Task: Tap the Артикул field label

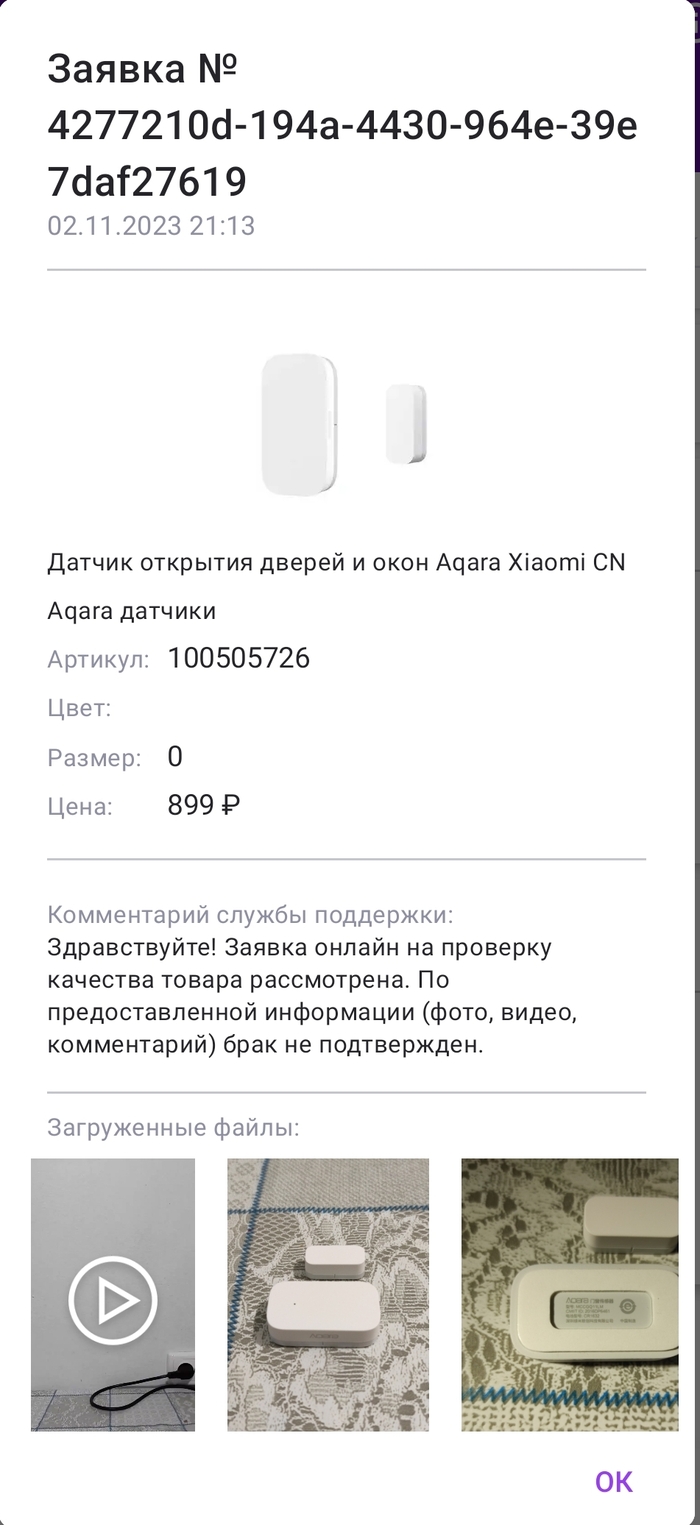Action: click(x=98, y=659)
